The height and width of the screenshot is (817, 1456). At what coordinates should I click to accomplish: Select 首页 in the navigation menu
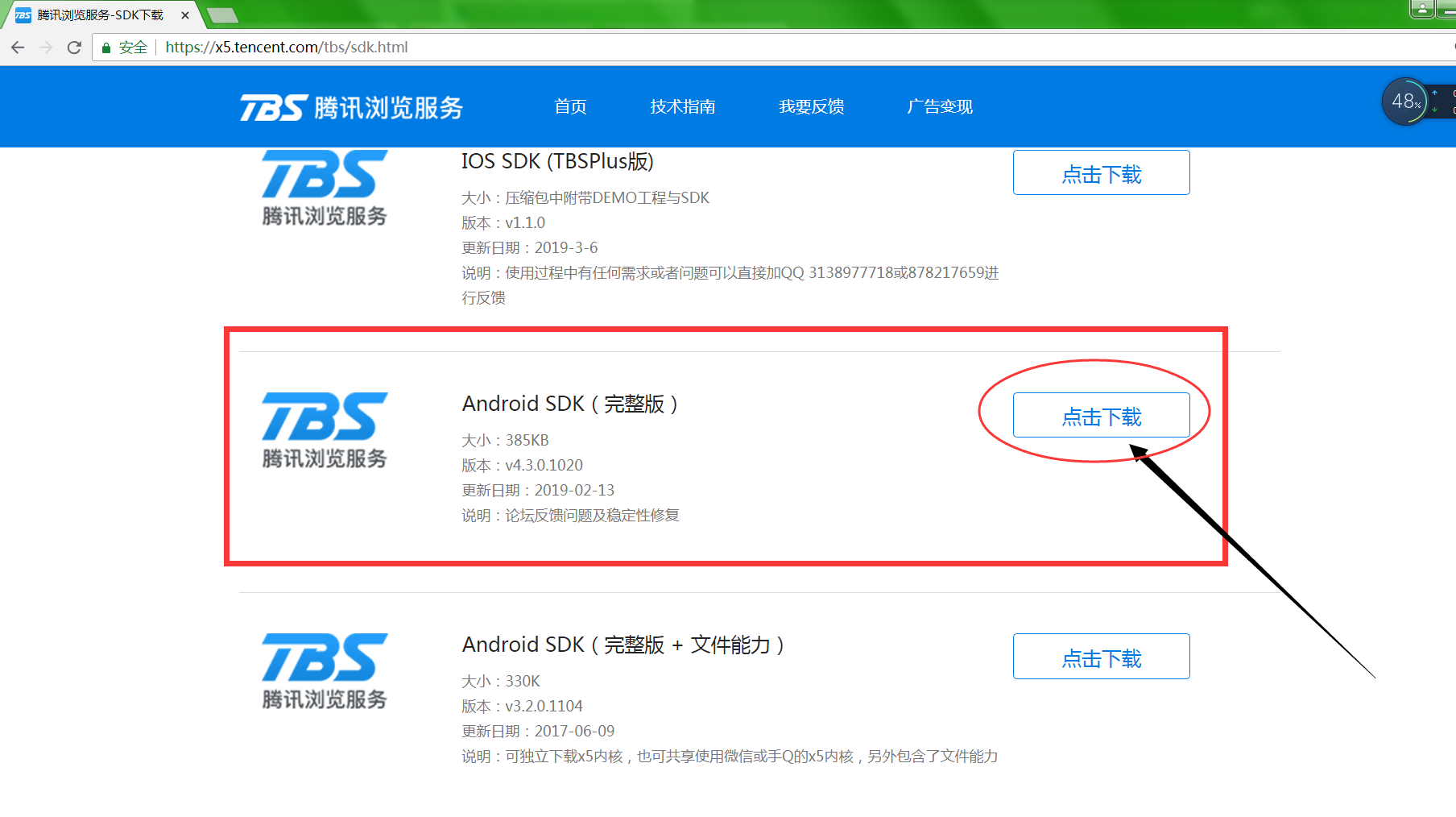(570, 106)
